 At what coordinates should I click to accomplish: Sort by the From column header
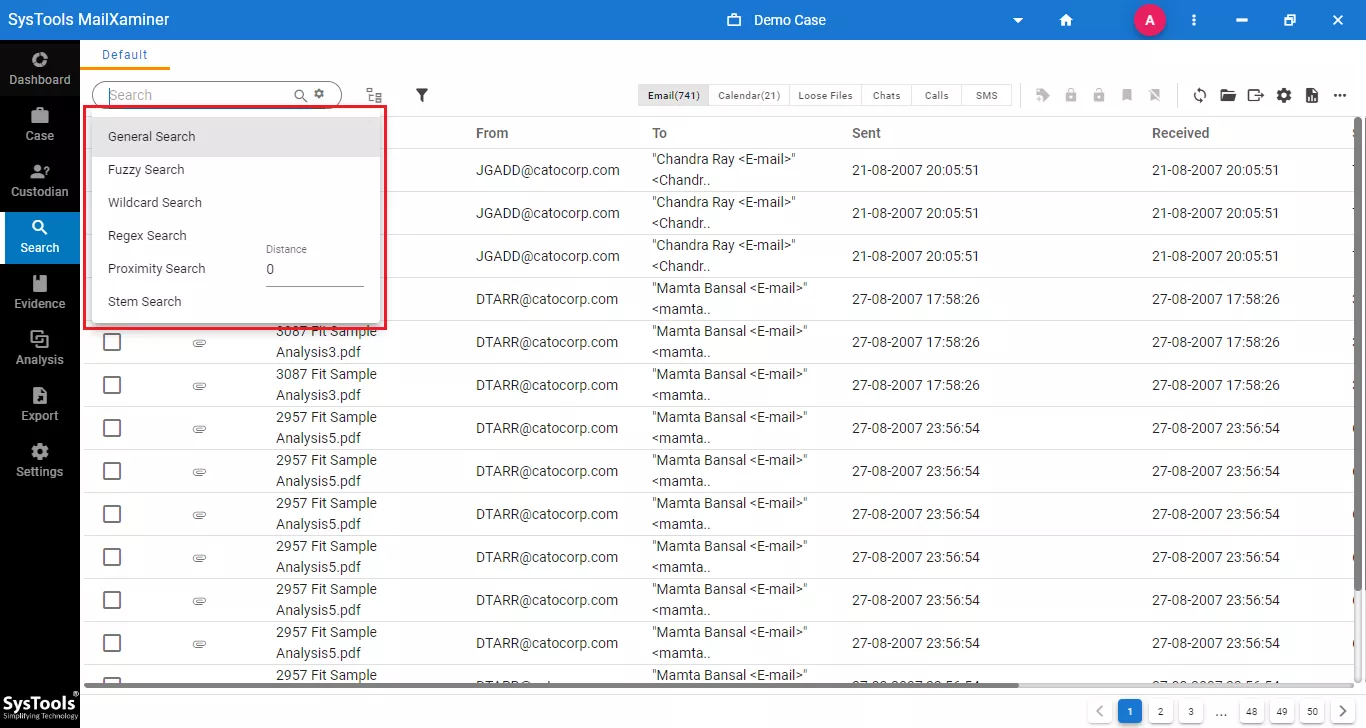point(492,133)
